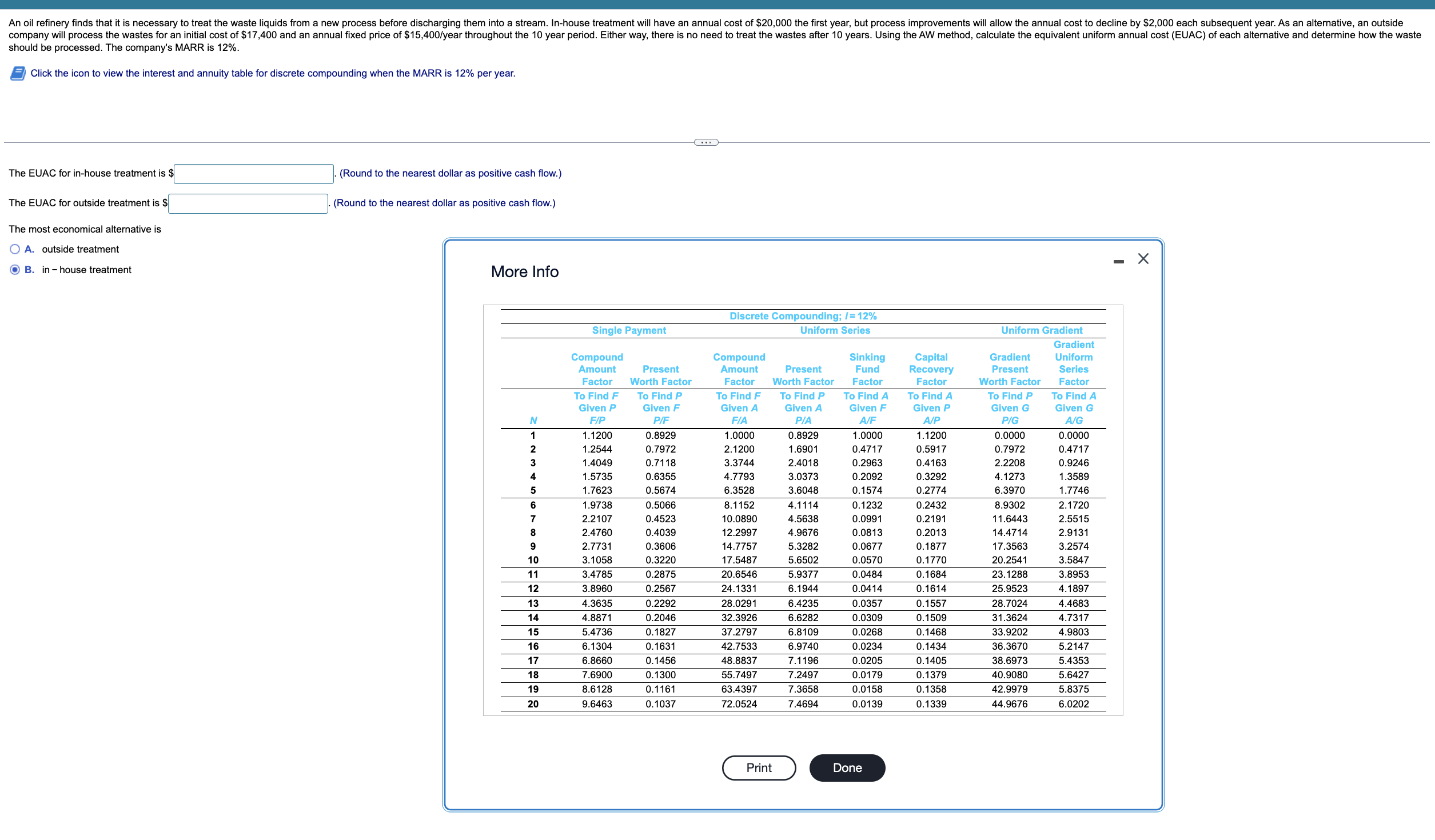Click the Single Payment column group header

[628, 330]
